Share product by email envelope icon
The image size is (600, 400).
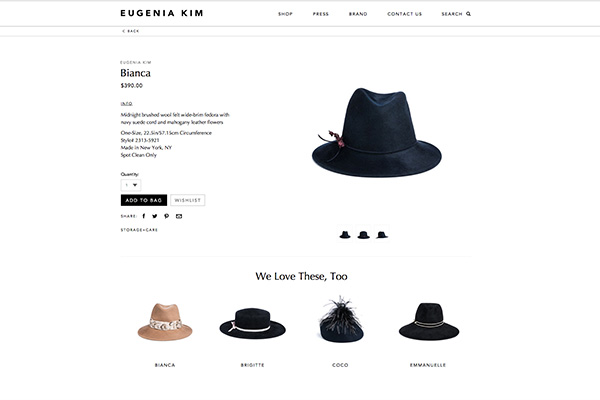pos(179,216)
